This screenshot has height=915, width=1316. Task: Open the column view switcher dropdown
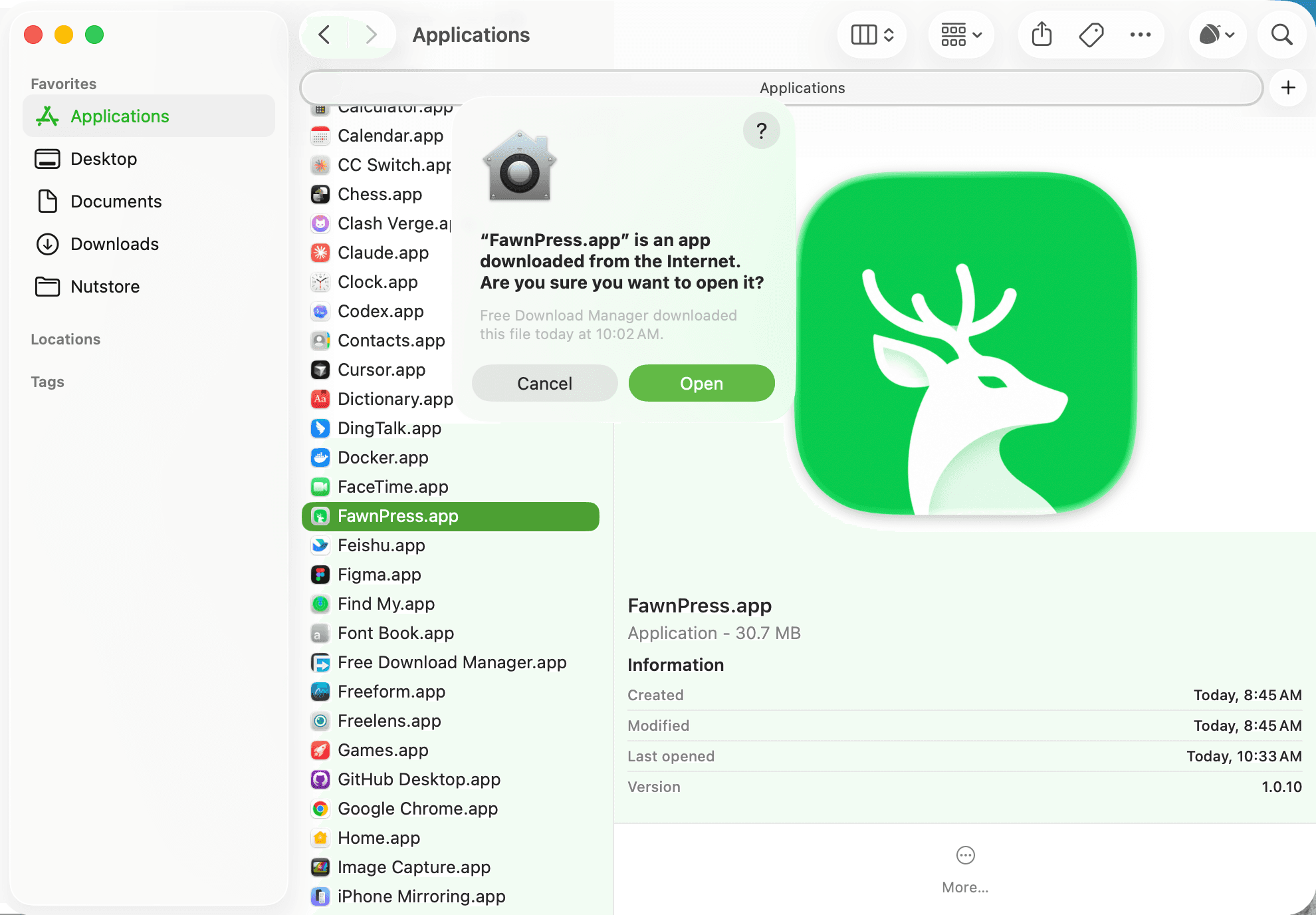tap(872, 35)
